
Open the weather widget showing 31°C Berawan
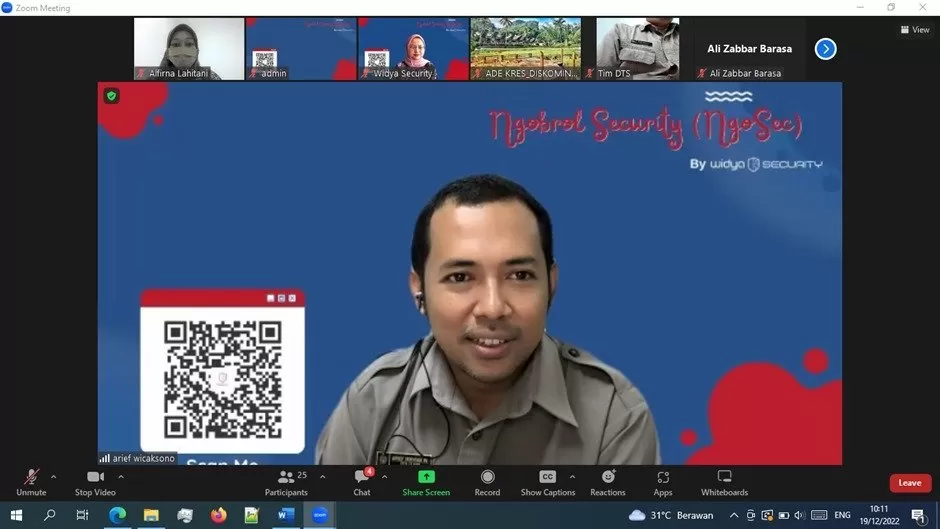click(671, 515)
